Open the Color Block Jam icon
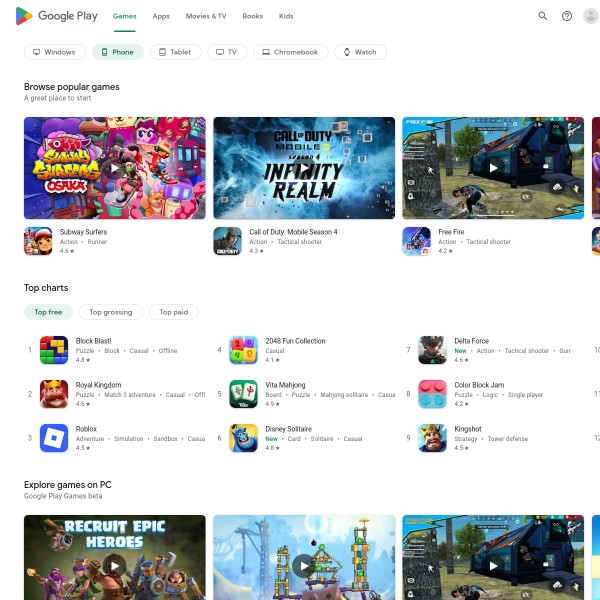The width and height of the screenshot is (600, 600). point(432,394)
